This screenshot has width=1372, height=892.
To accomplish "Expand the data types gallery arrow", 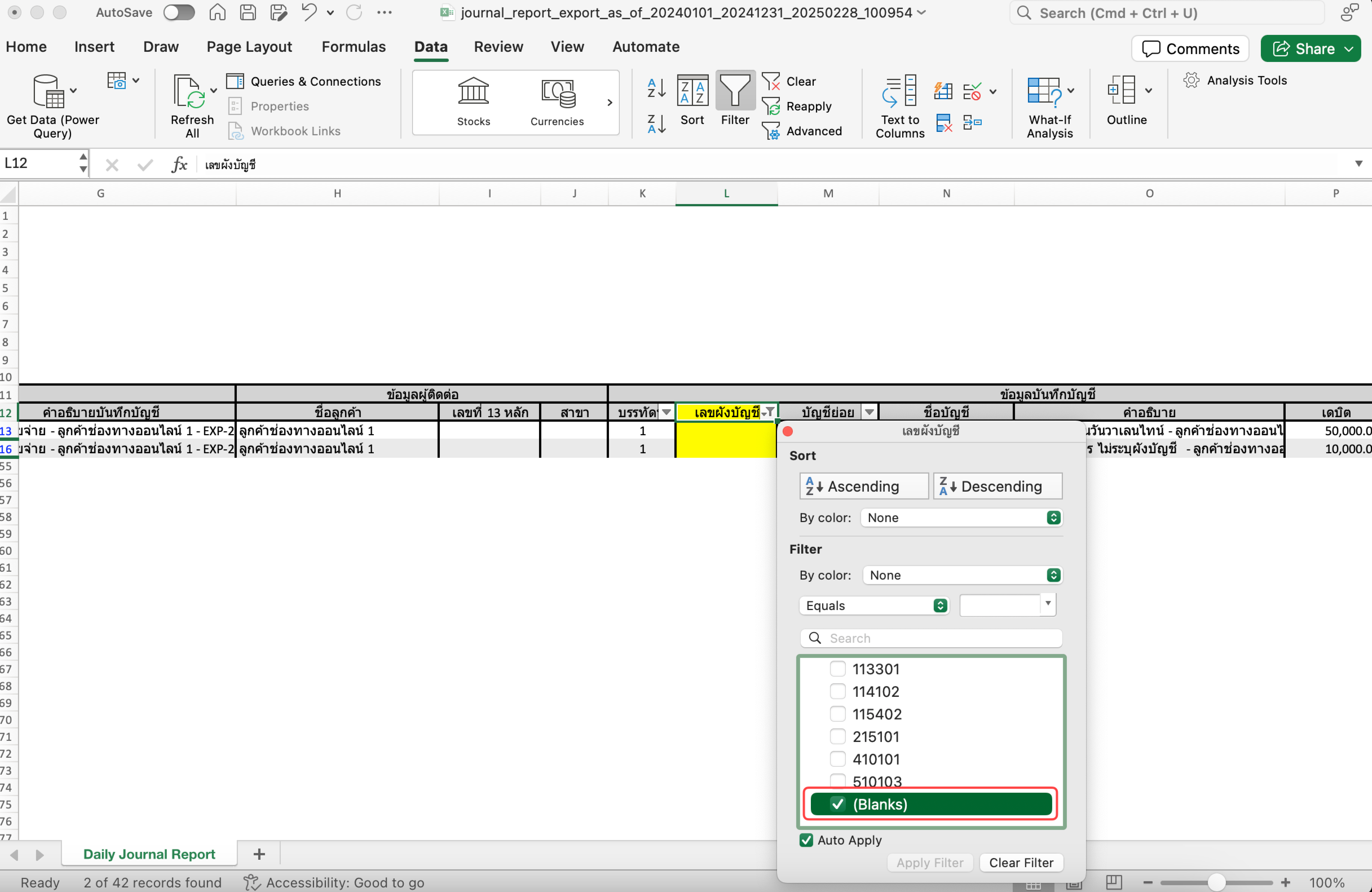I will pos(610,102).
